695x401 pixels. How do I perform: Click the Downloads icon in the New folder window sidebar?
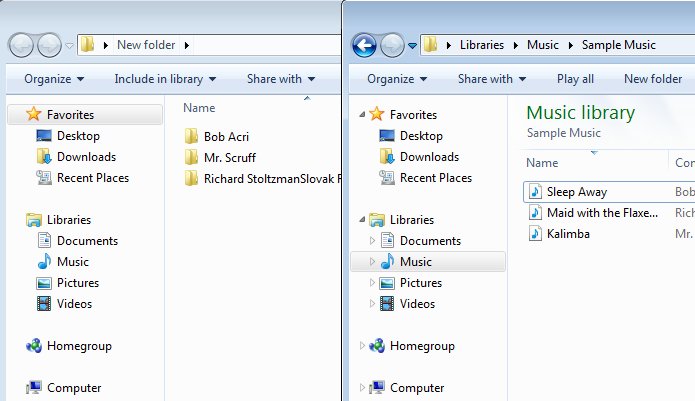44,156
